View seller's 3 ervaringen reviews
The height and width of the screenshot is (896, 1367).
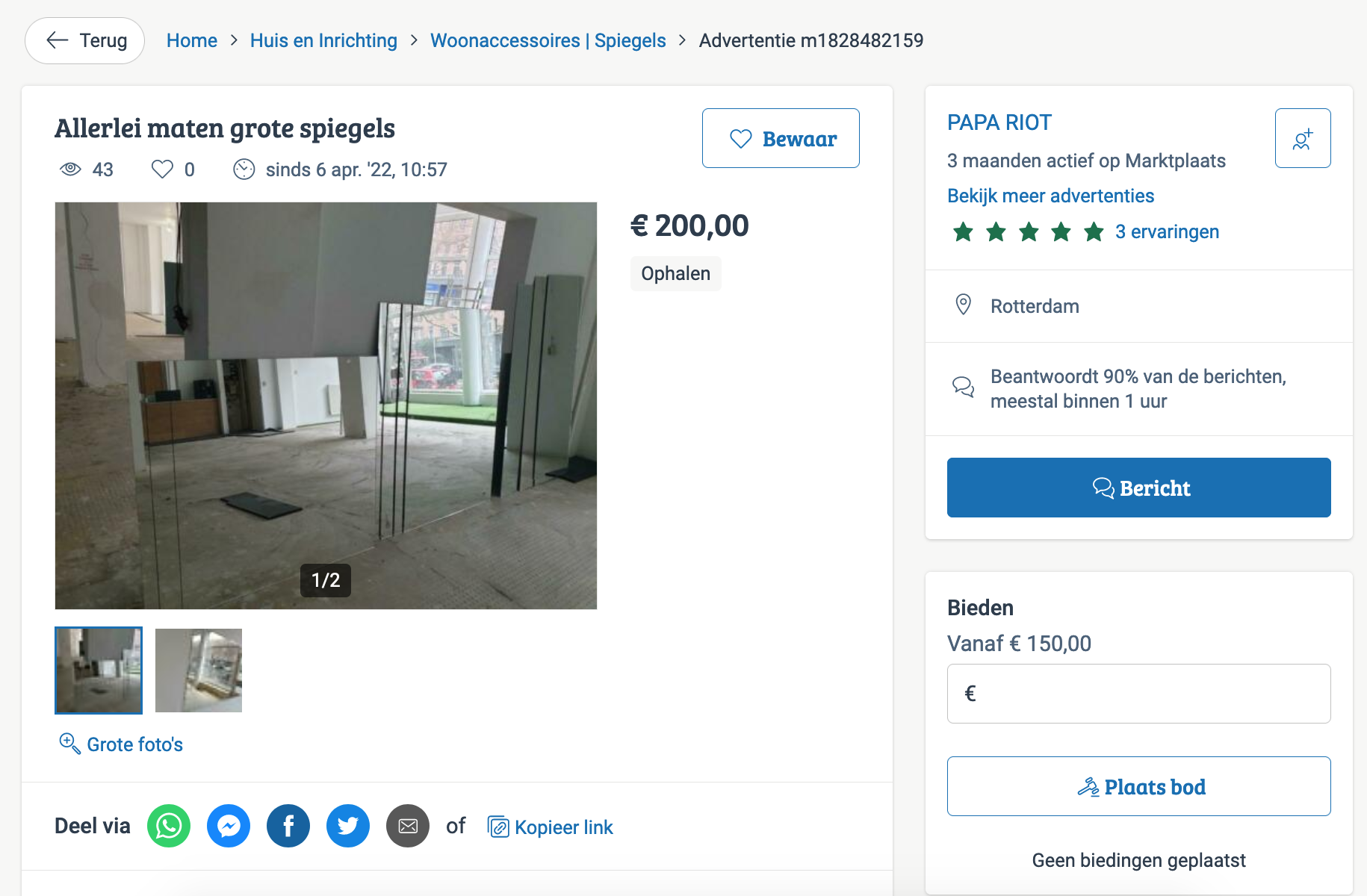tap(1167, 231)
